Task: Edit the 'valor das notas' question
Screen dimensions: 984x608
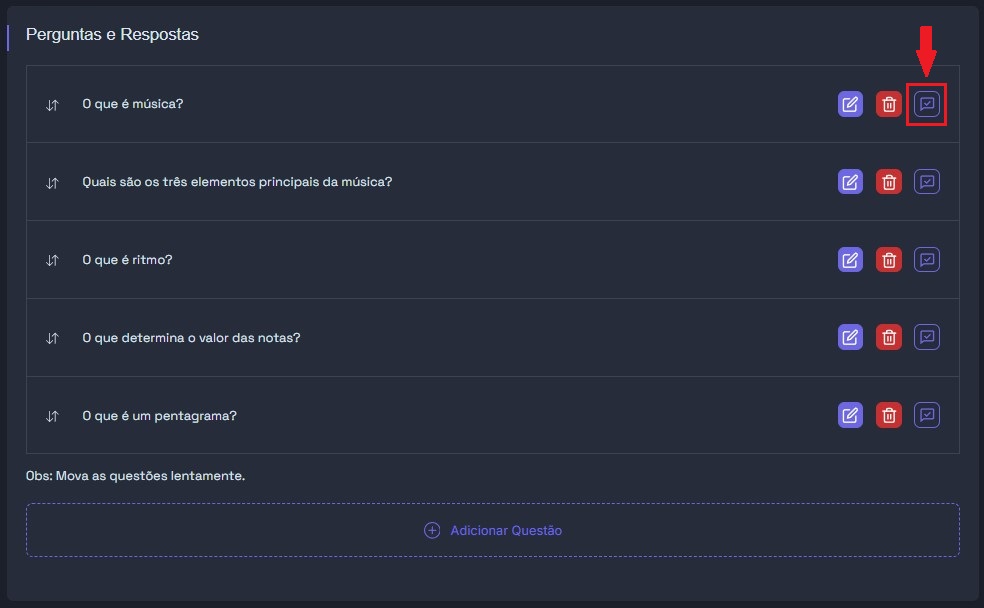Action: click(x=850, y=337)
